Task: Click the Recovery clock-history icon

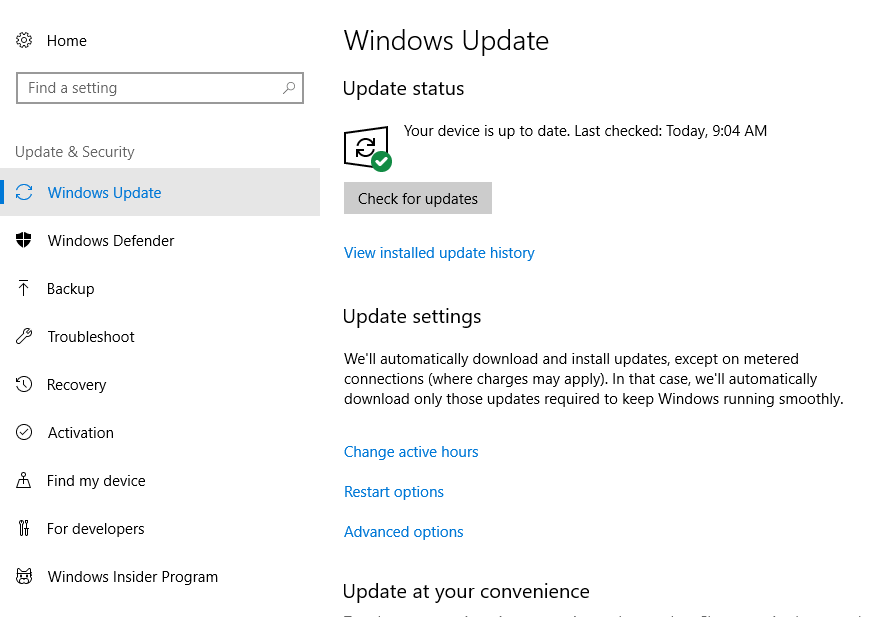Action: click(x=24, y=385)
